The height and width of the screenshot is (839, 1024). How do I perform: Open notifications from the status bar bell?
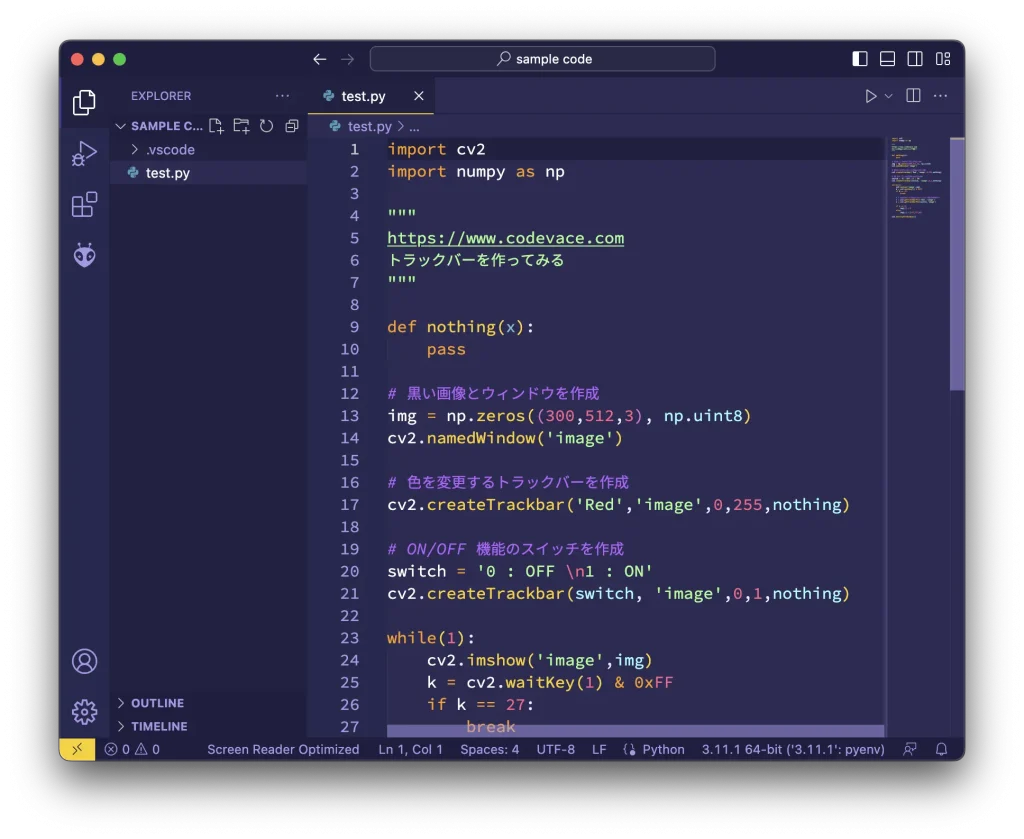click(x=941, y=749)
